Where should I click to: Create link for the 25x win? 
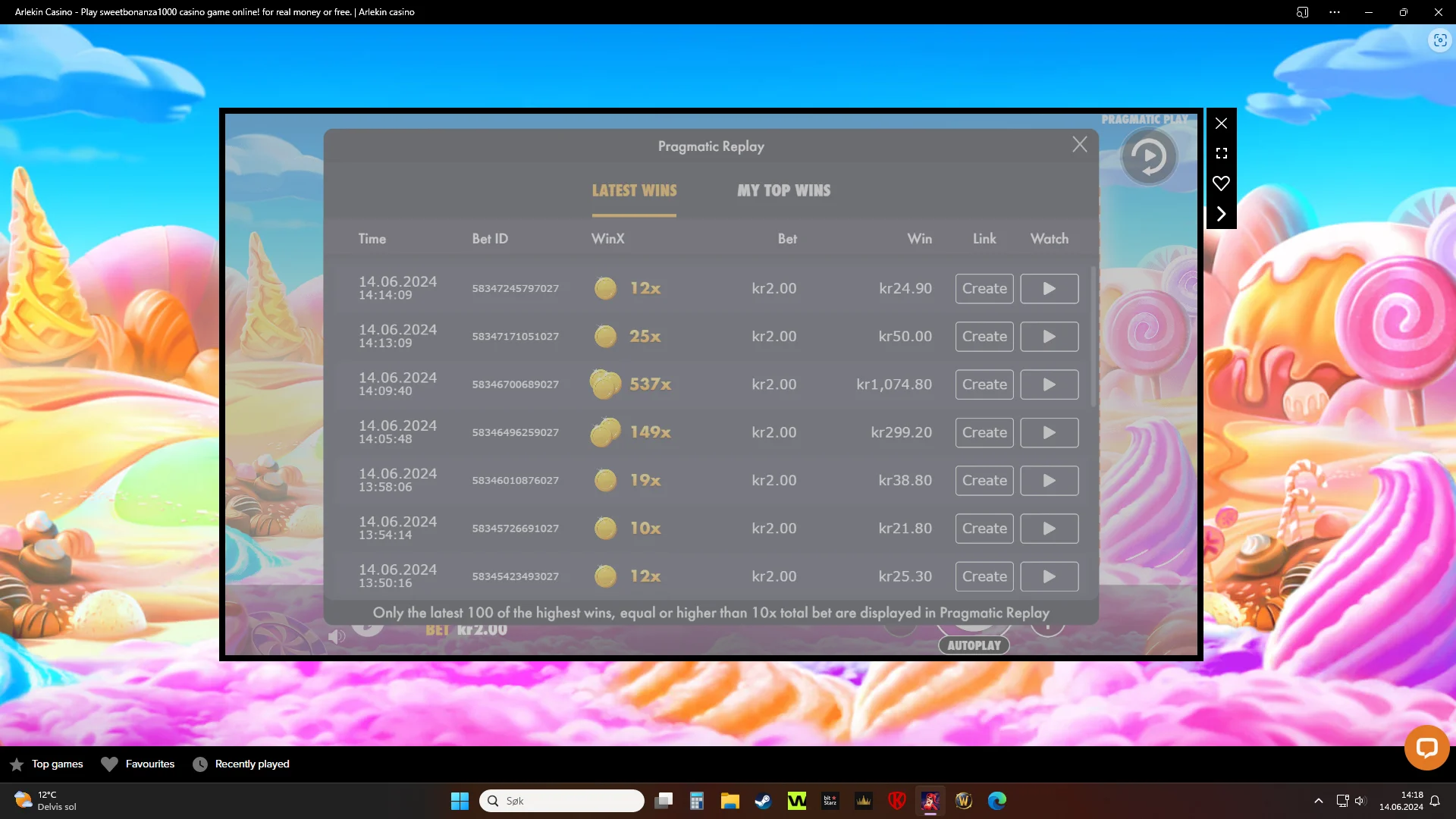(984, 337)
